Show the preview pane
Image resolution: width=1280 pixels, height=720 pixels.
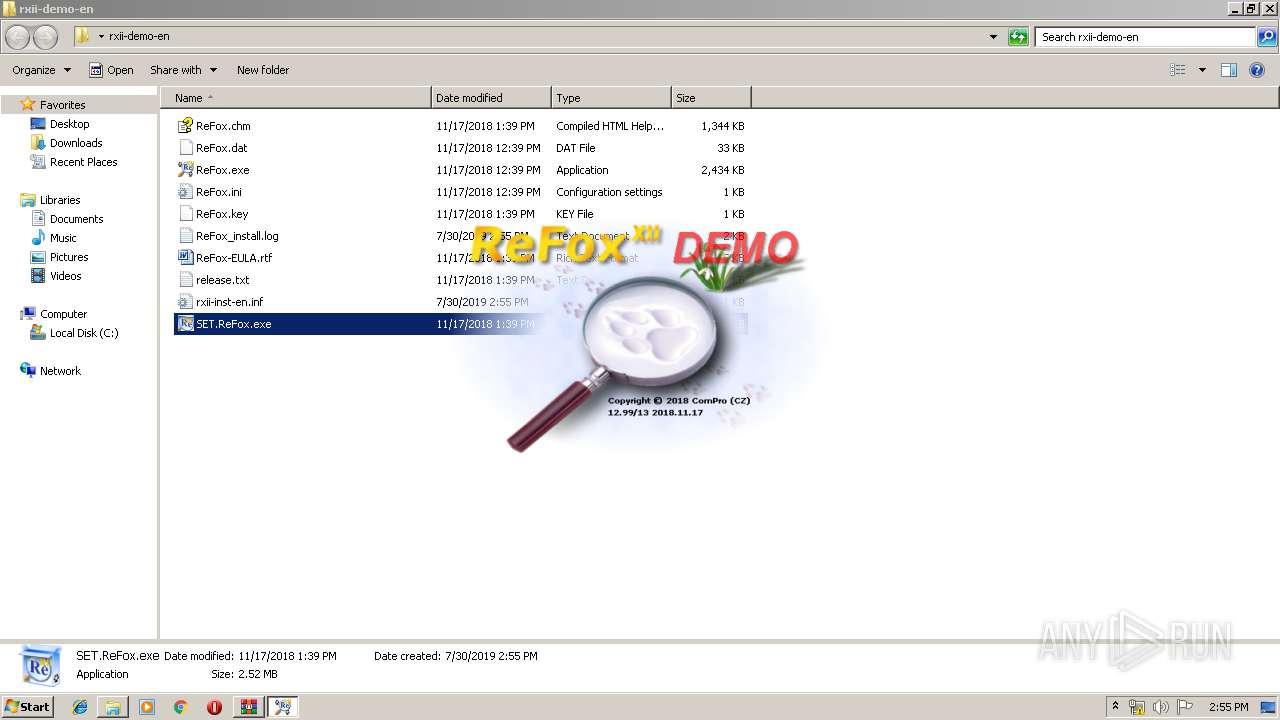click(1229, 70)
